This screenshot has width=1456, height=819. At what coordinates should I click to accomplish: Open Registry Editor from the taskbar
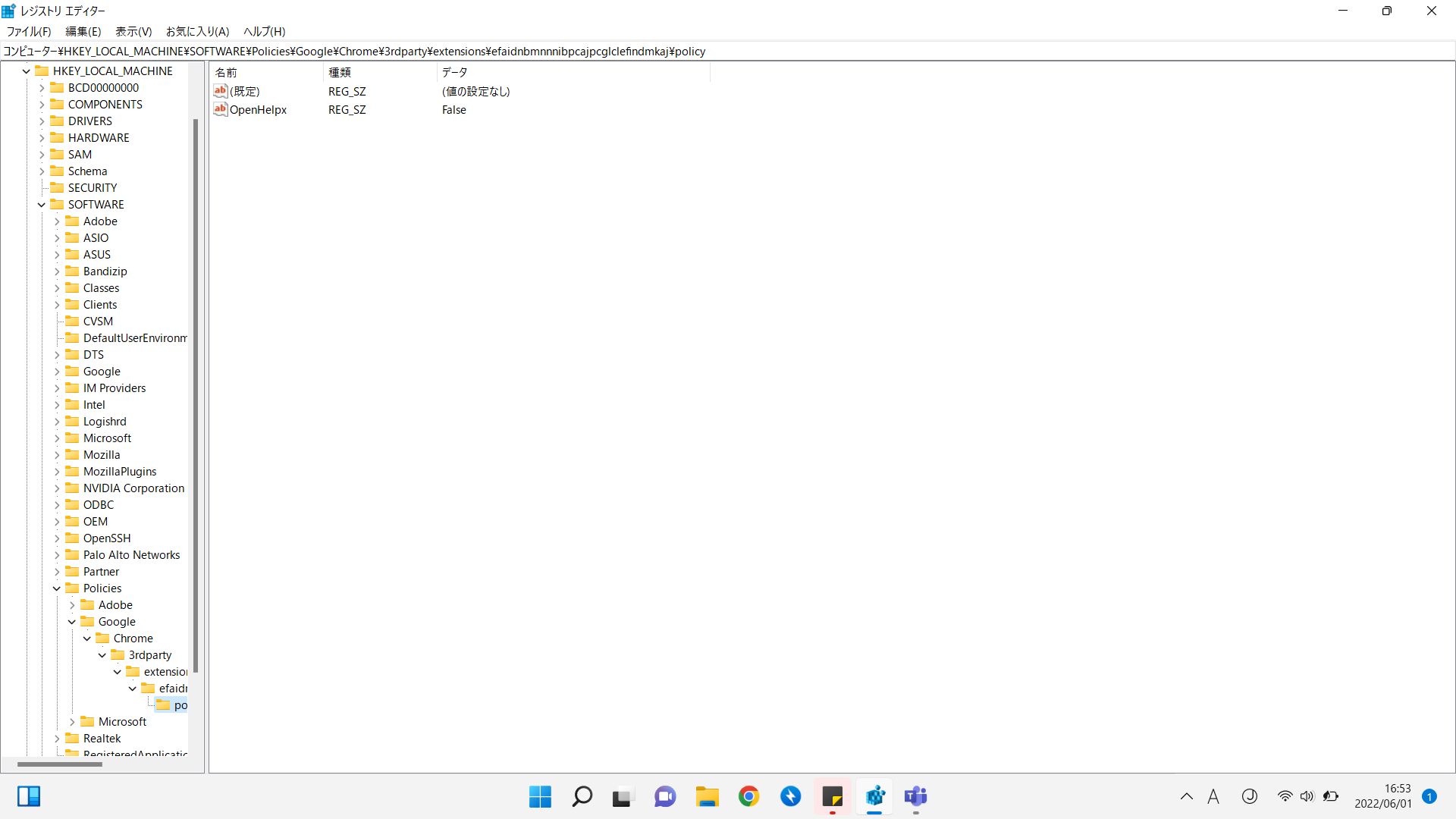(874, 797)
